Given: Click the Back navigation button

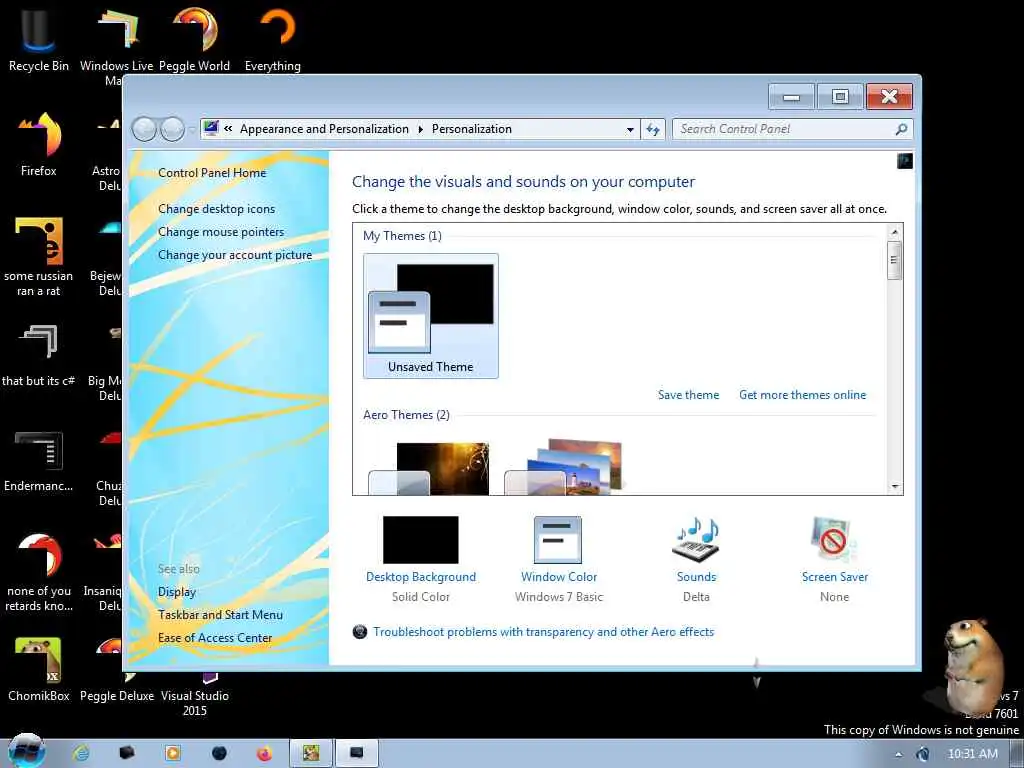Looking at the screenshot, I should point(144,129).
